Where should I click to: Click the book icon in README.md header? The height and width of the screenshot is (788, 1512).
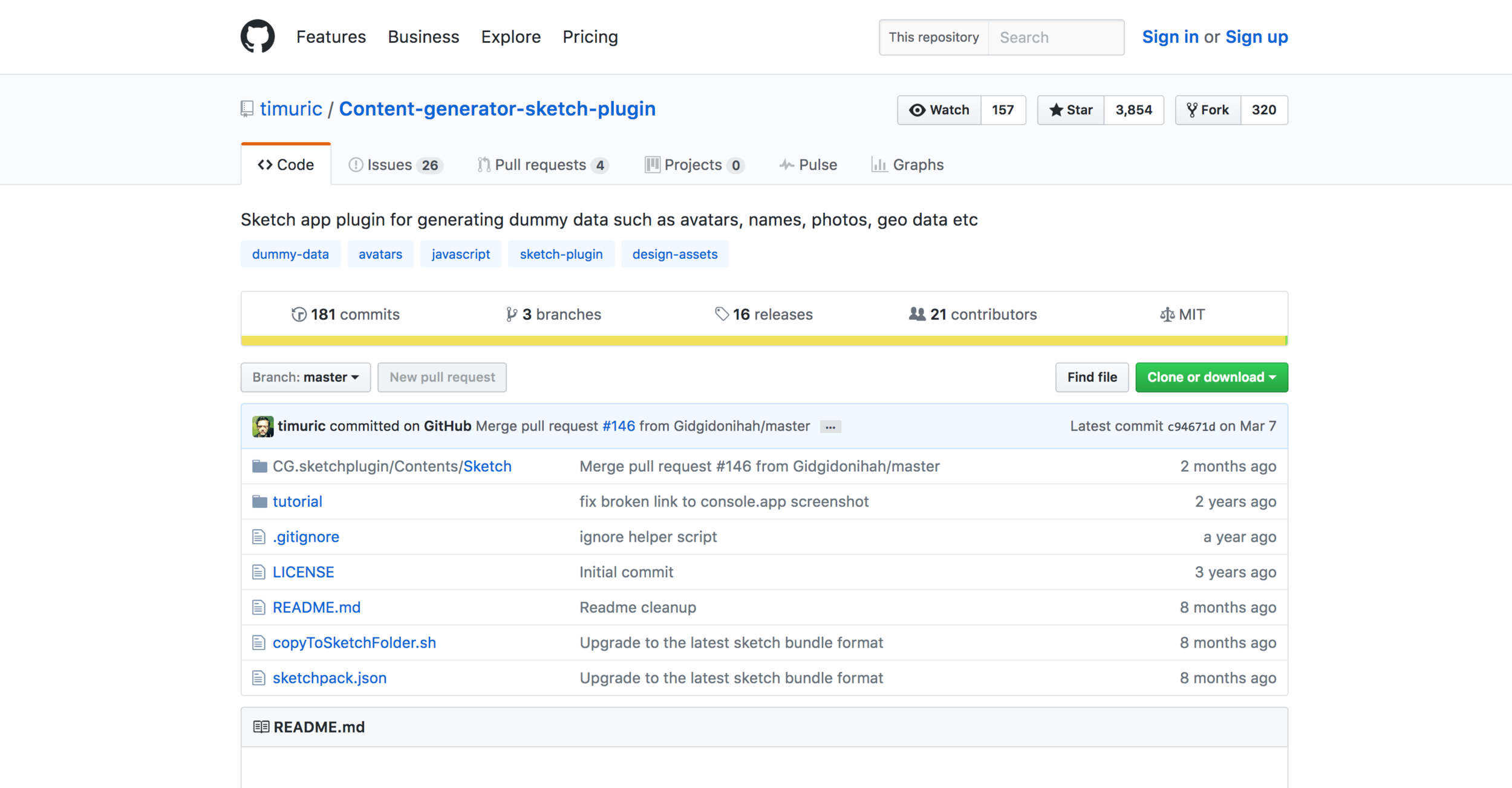pos(261,727)
